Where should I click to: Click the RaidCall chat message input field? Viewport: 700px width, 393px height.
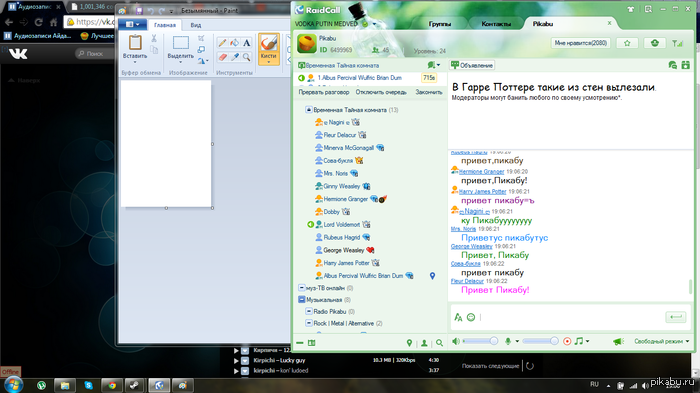571,317
